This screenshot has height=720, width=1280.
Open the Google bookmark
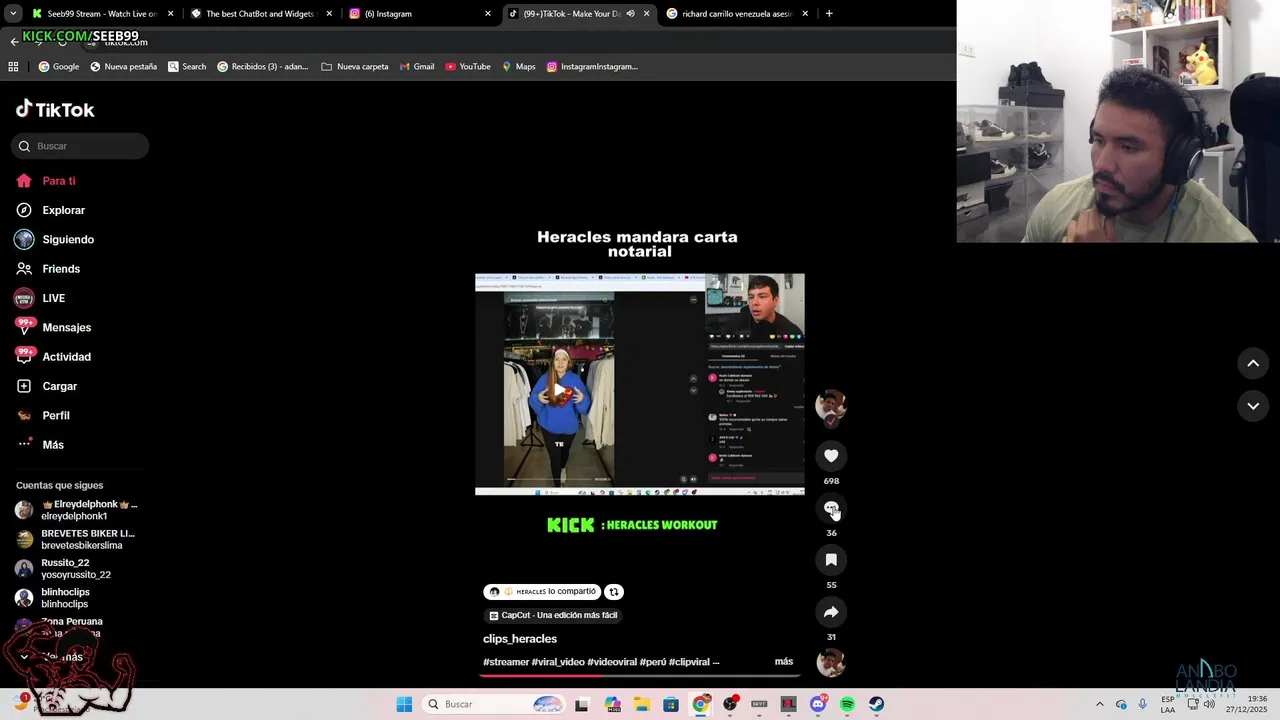click(58, 67)
